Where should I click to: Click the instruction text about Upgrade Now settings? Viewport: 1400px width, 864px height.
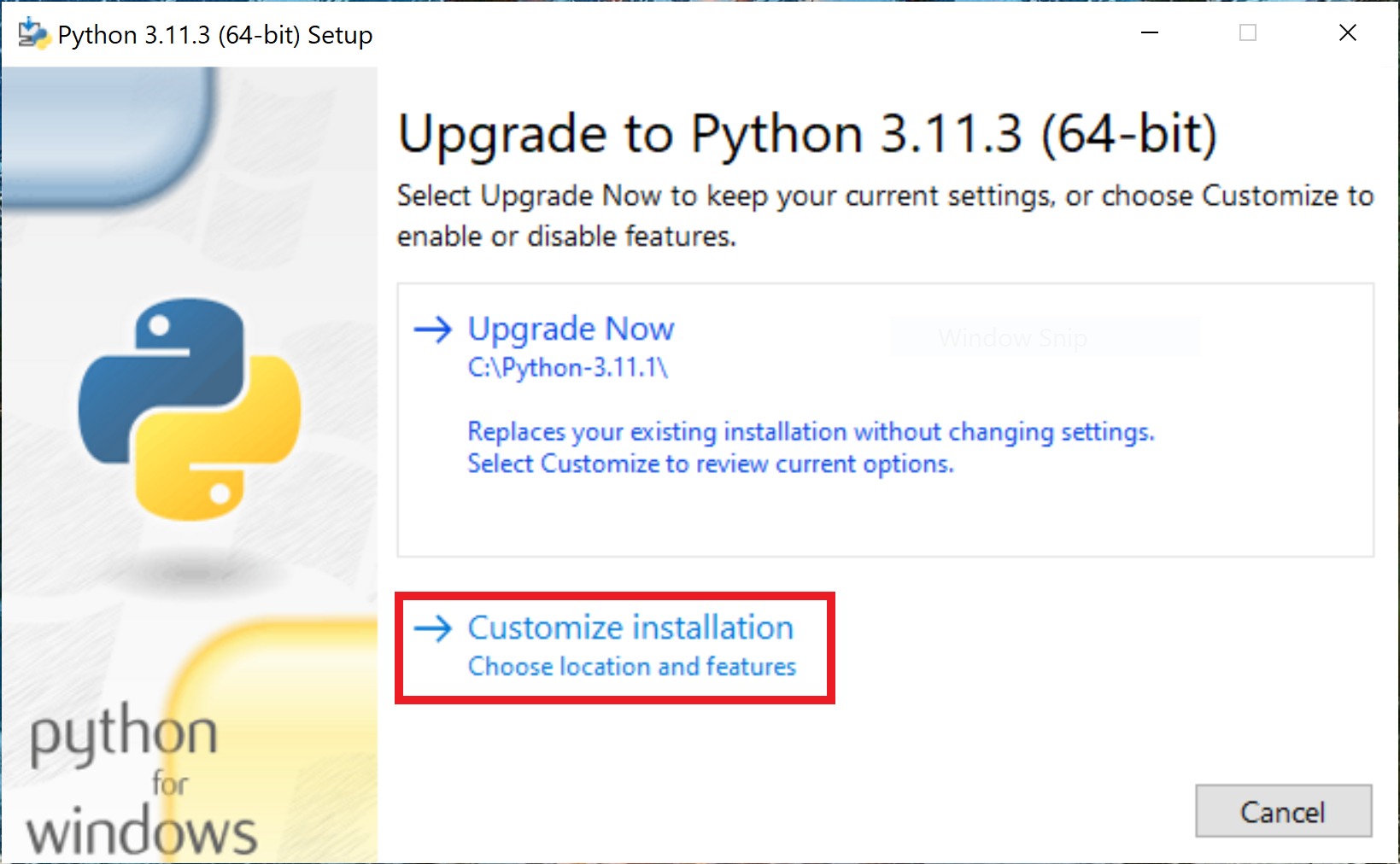click(x=885, y=215)
